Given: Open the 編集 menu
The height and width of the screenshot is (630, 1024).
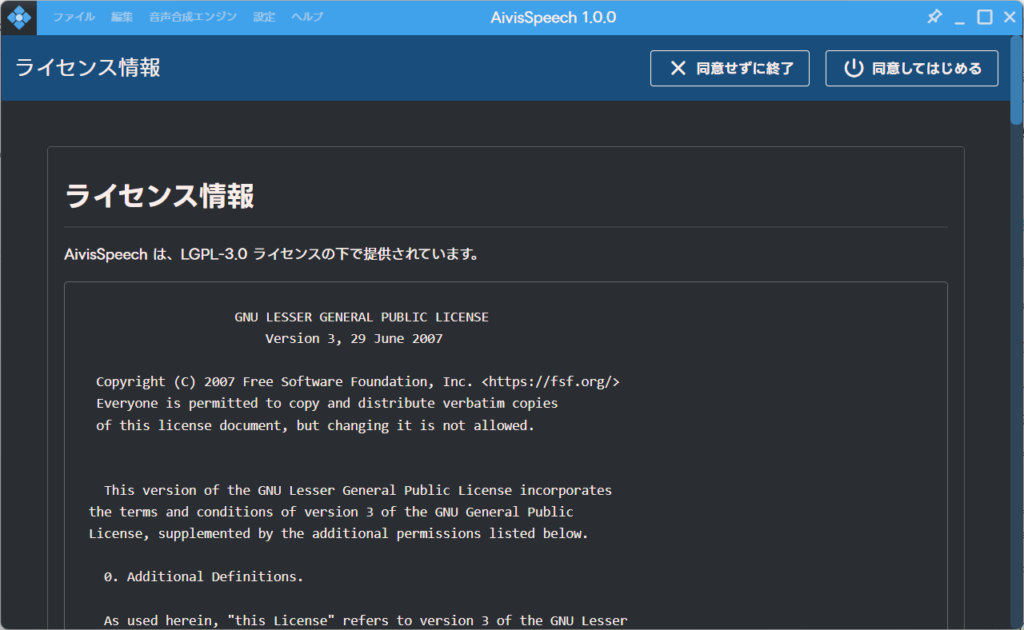Looking at the screenshot, I should coord(121,17).
